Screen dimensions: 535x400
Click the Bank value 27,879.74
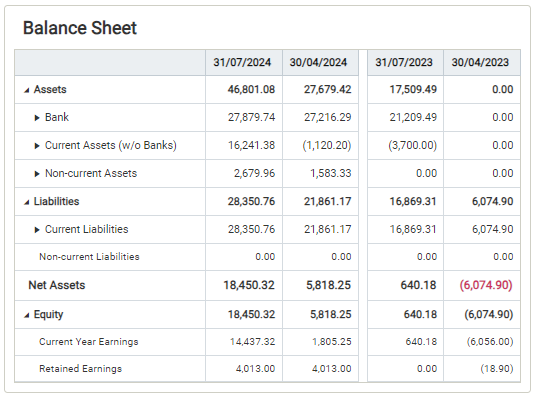pos(251,117)
